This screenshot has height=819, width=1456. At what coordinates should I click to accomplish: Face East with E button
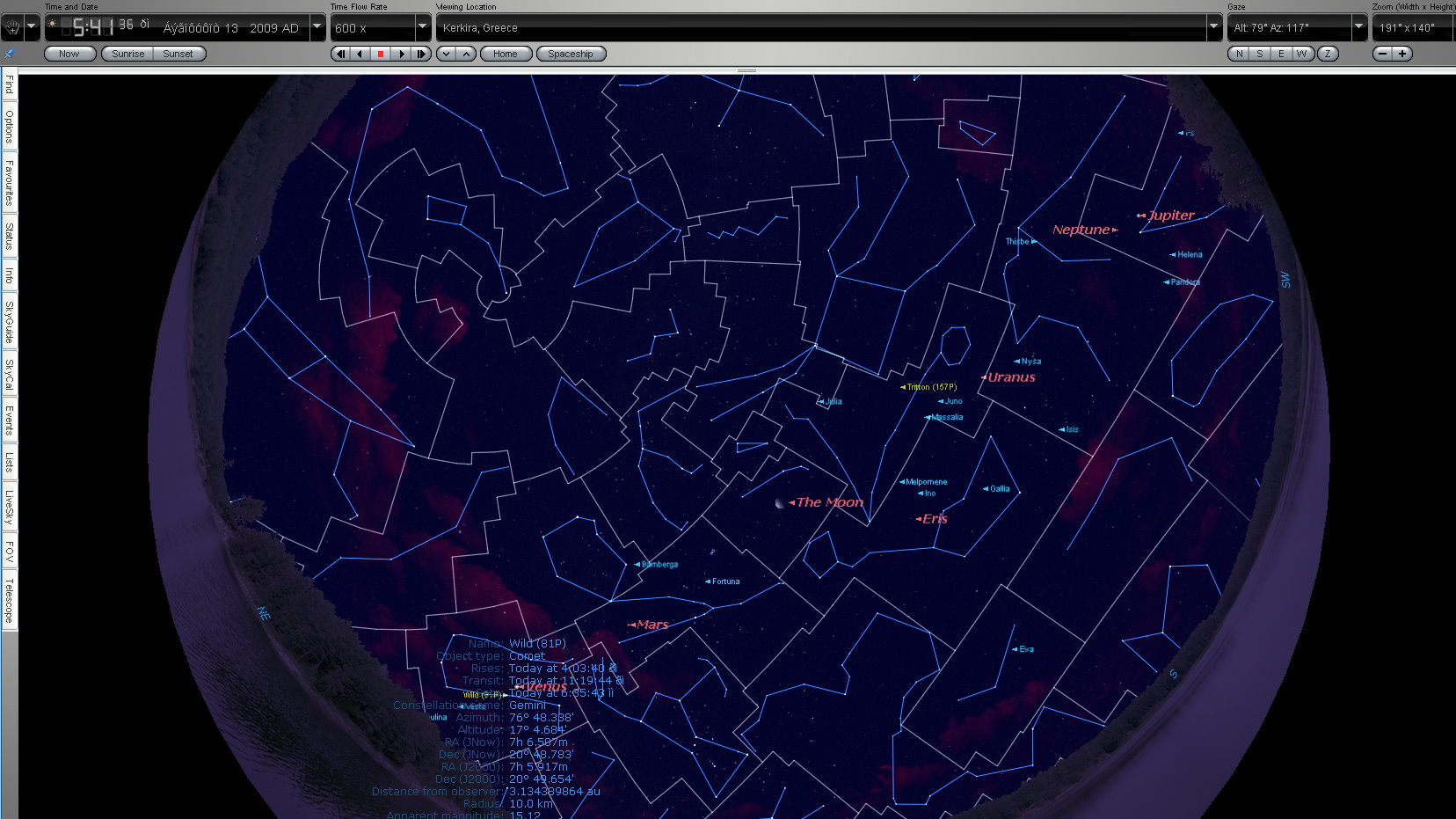pos(1281,54)
